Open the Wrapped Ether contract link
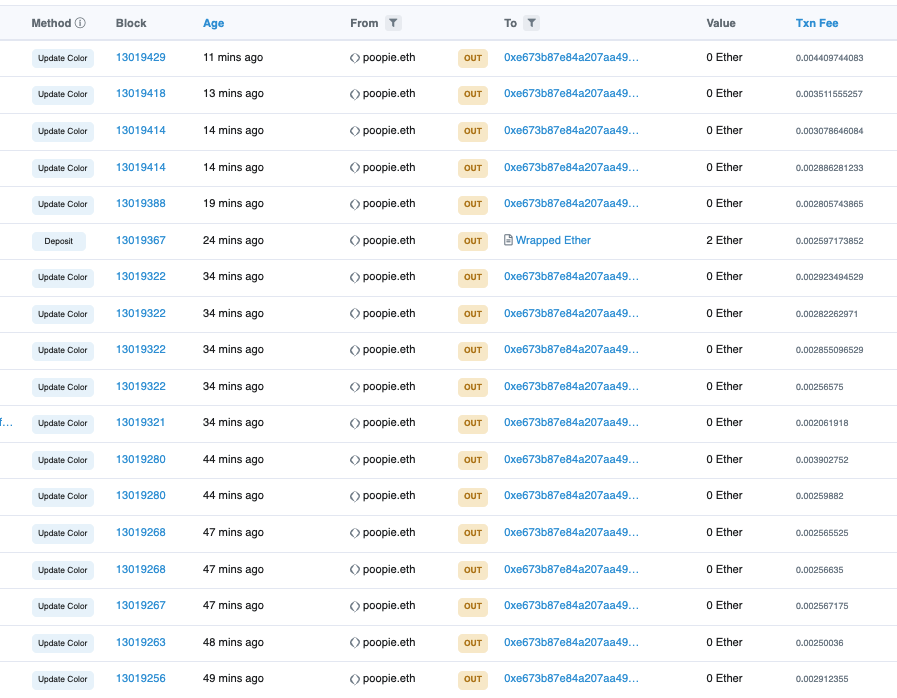 [553, 240]
